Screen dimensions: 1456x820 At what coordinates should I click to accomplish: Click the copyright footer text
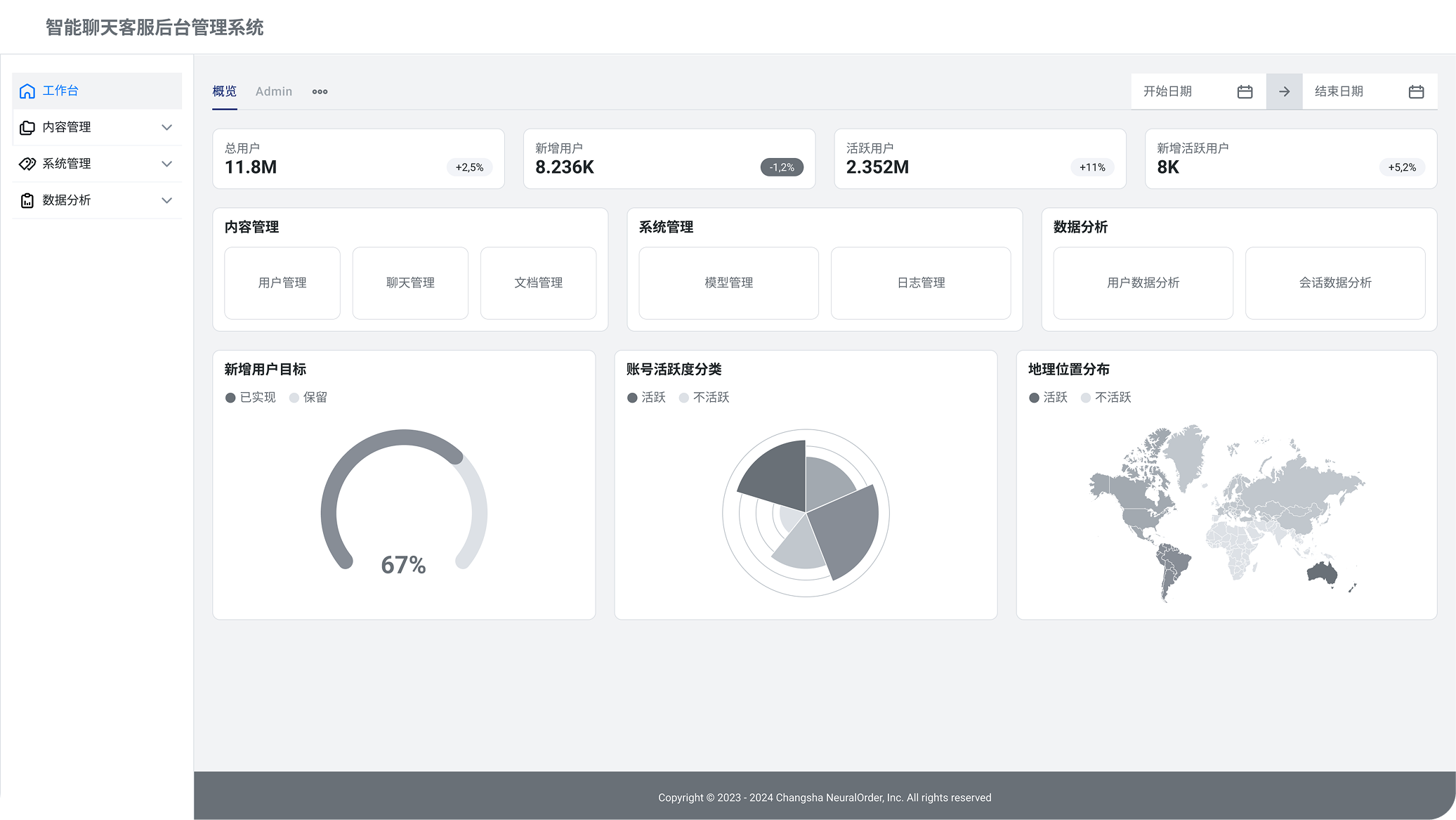point(825,798)
